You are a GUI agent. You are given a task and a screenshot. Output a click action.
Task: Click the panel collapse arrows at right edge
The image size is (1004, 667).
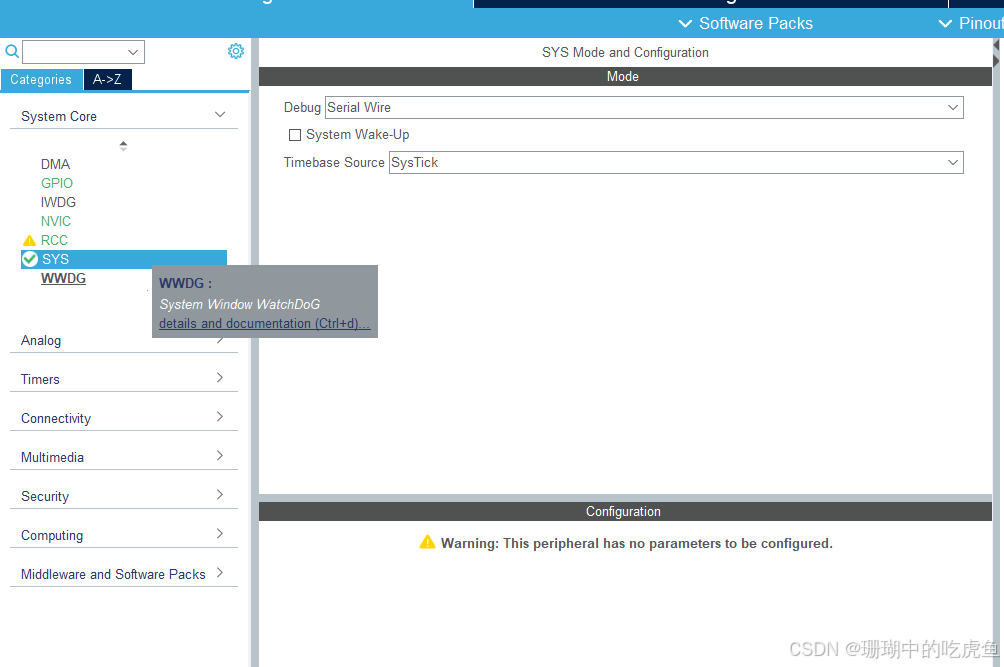(996, 53)
